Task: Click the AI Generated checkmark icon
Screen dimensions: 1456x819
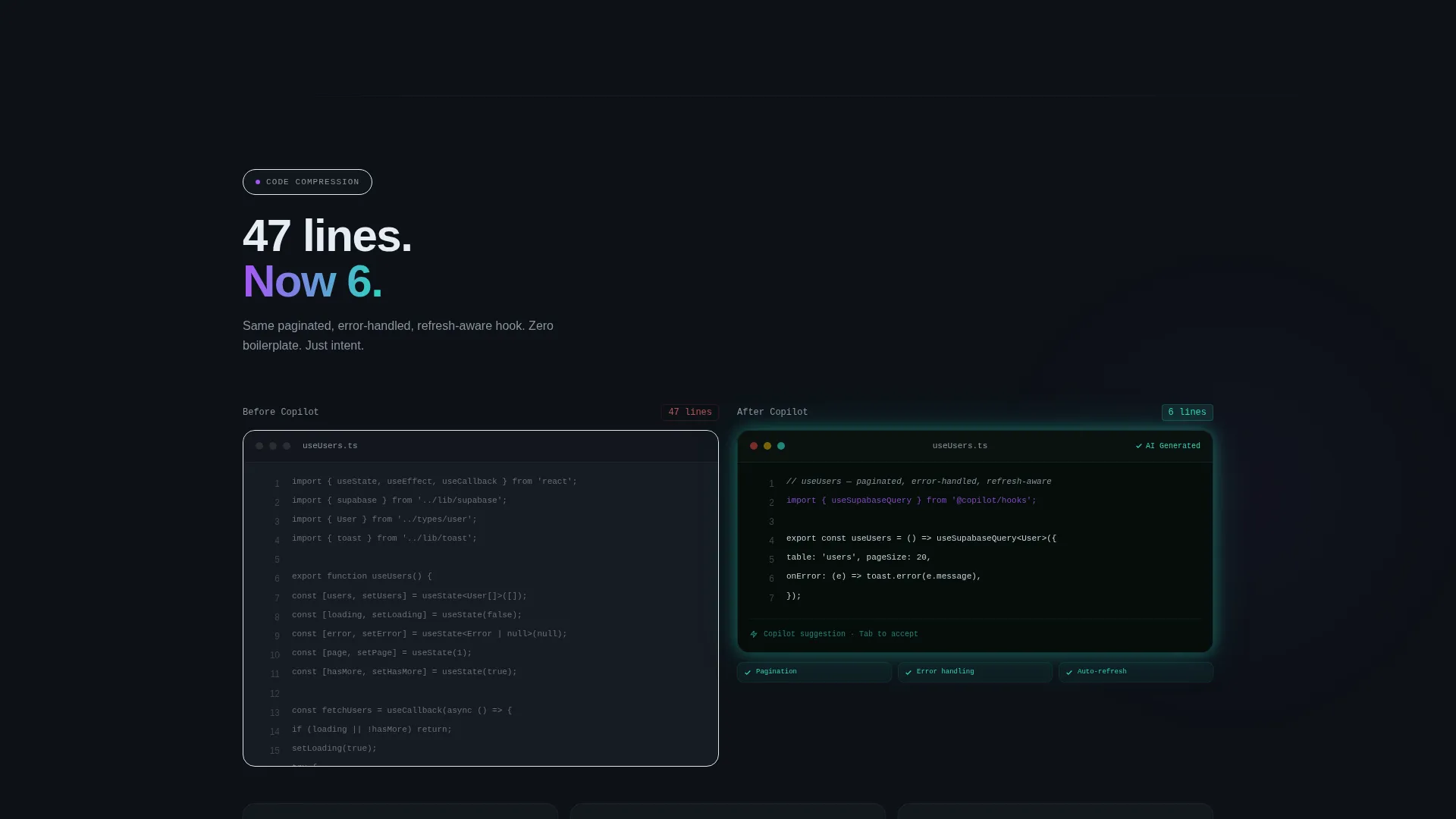Action: pyautogui.click(x=1139, y=446)
